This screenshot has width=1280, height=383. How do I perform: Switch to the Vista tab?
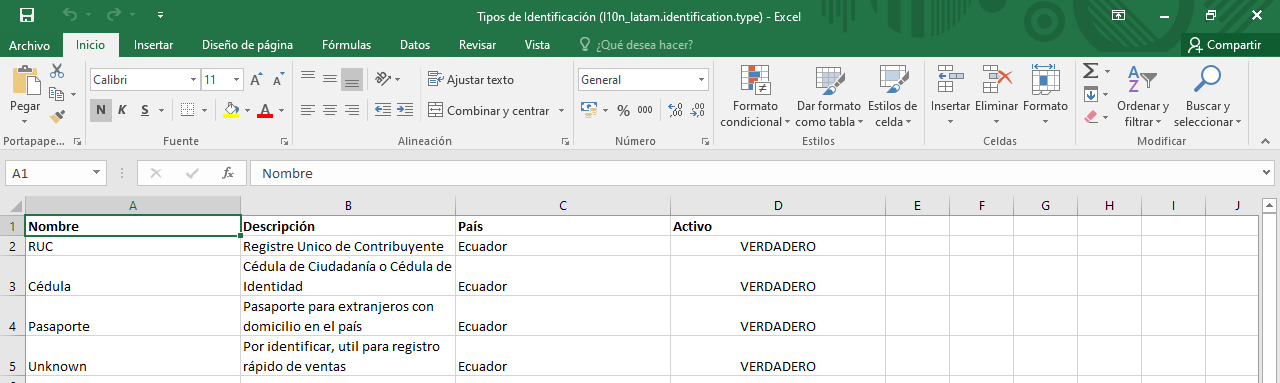(537, 45)
